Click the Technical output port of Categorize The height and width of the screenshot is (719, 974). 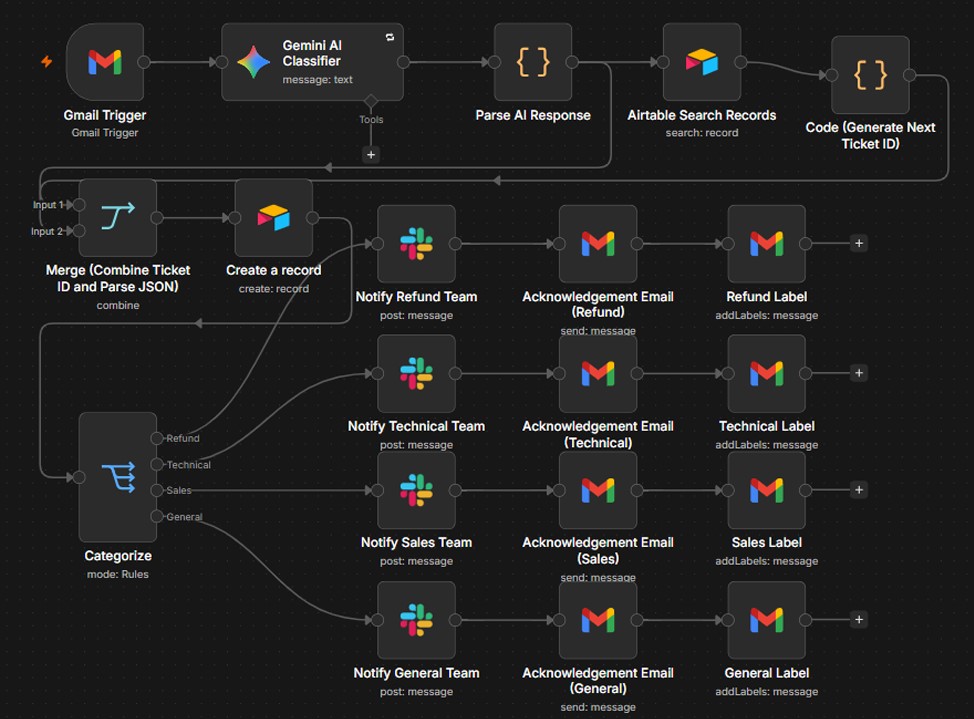(x=157, y=464)
